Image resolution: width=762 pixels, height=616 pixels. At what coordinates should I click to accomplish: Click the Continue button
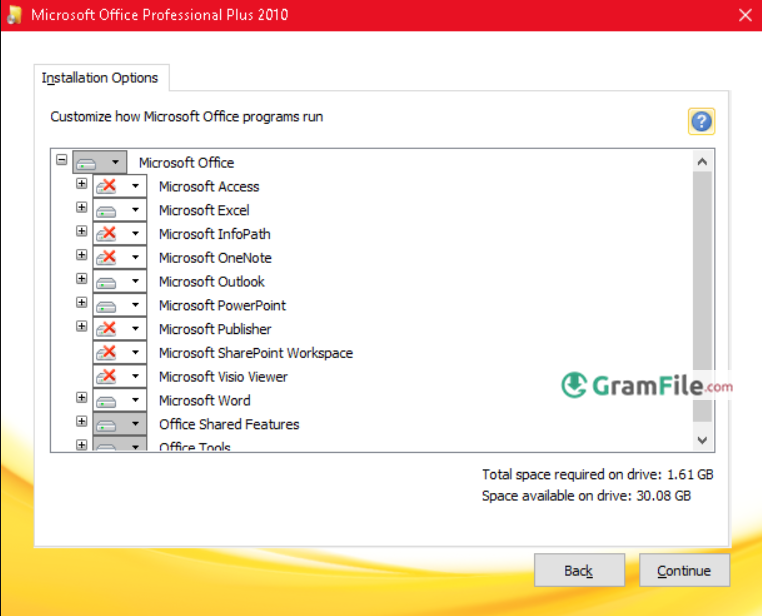(684, 570)
